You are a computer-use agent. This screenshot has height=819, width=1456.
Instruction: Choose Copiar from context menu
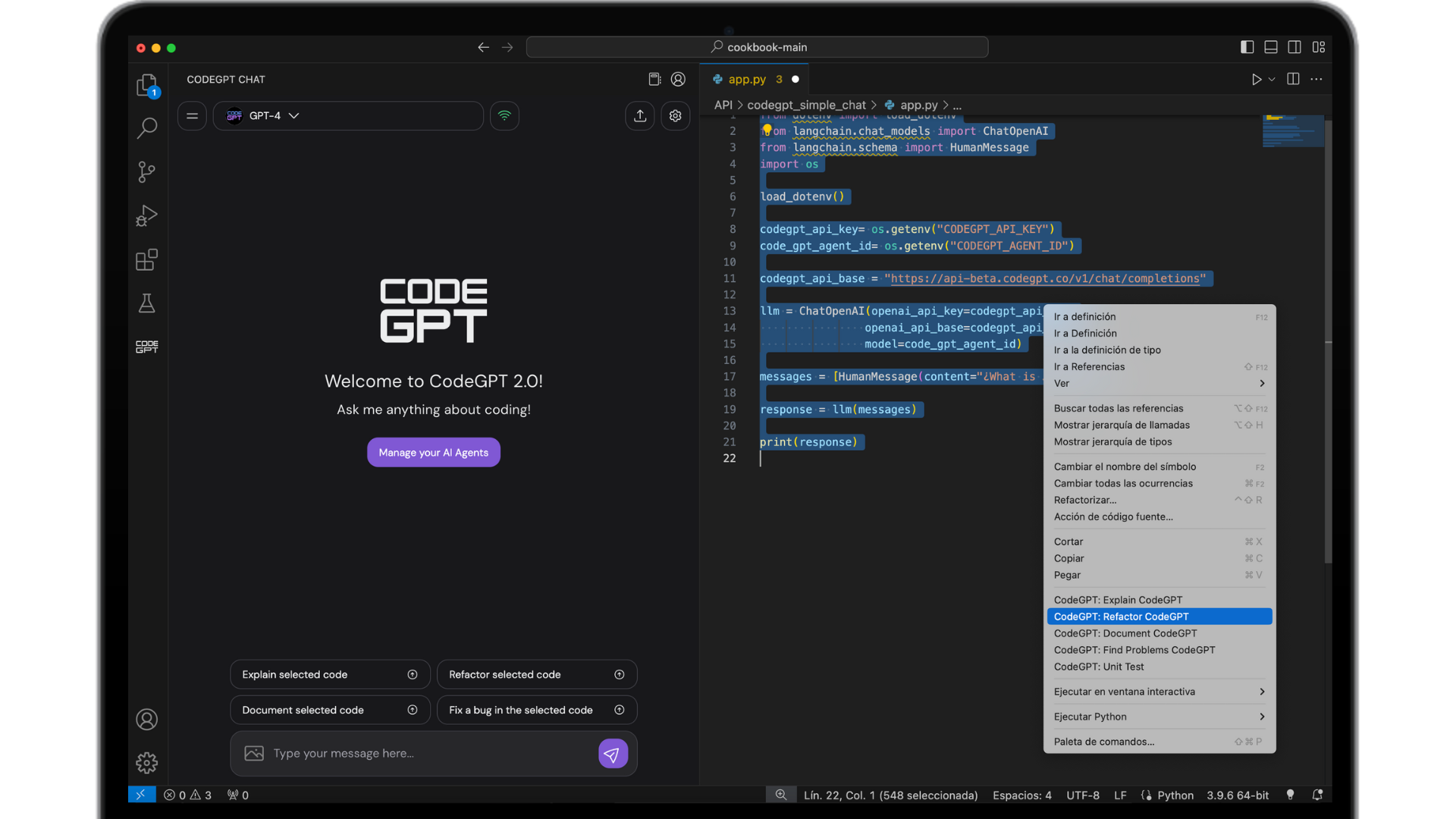click(1159, 558)
